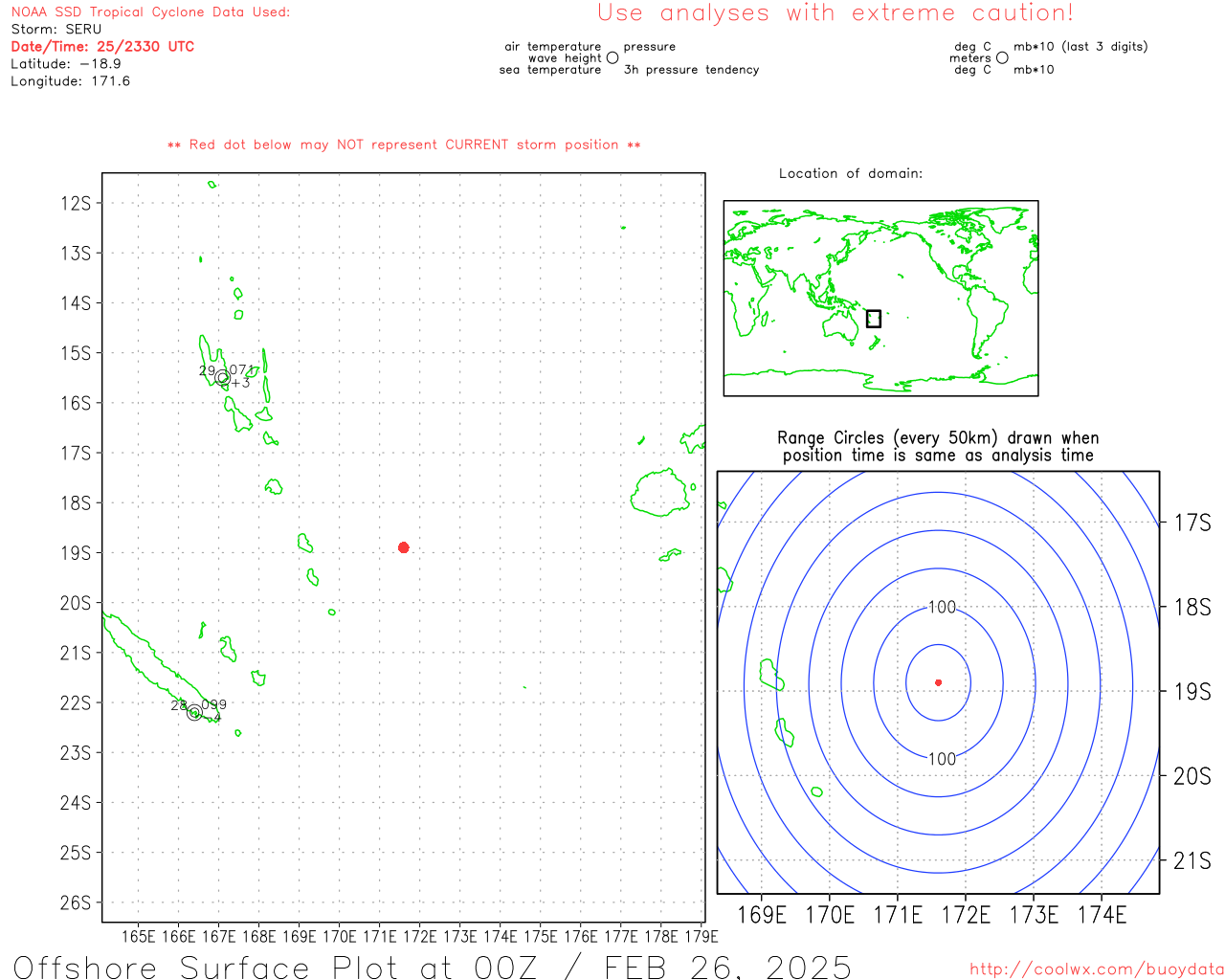Click the 22S latitude label on main map
Screen dimensions: 1225x980
(76, 702)
